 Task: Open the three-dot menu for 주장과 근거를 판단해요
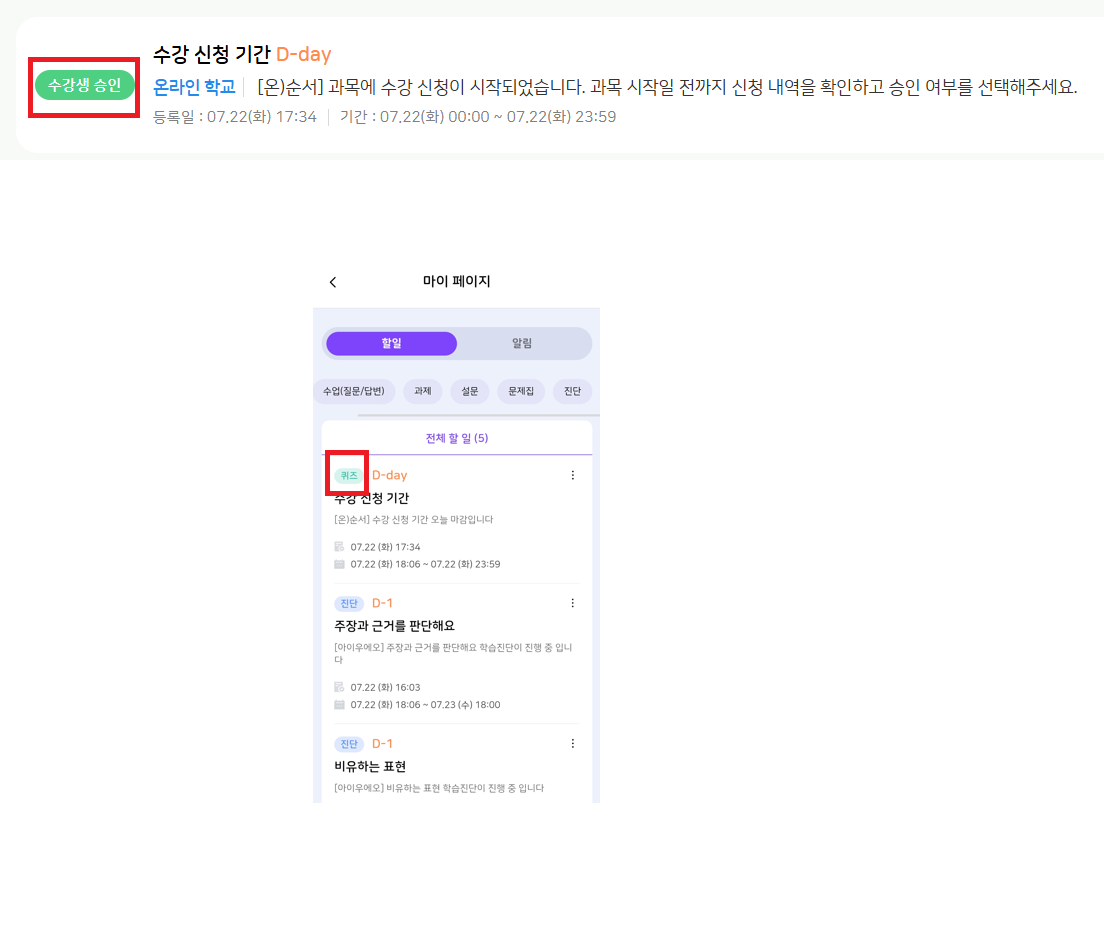572,603
